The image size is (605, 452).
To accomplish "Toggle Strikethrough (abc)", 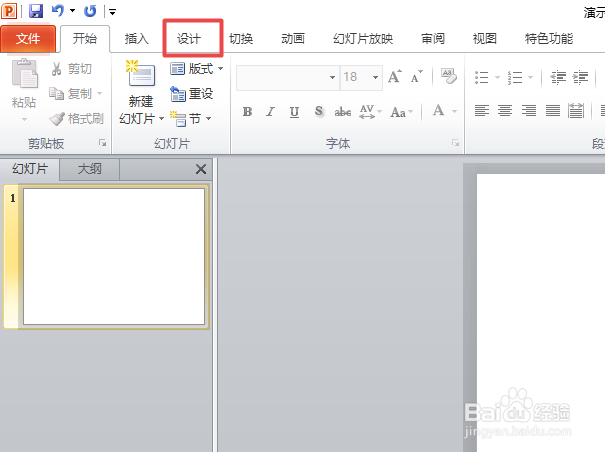I will (x=343, y=112).
